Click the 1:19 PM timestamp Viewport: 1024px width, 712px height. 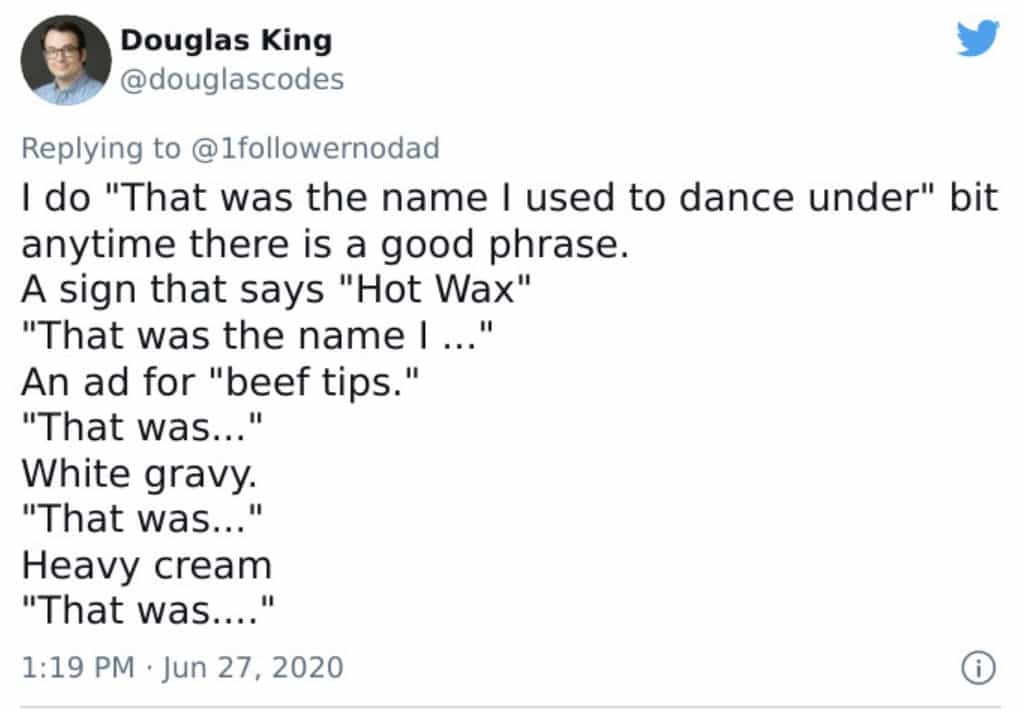(x=77, y=666)
